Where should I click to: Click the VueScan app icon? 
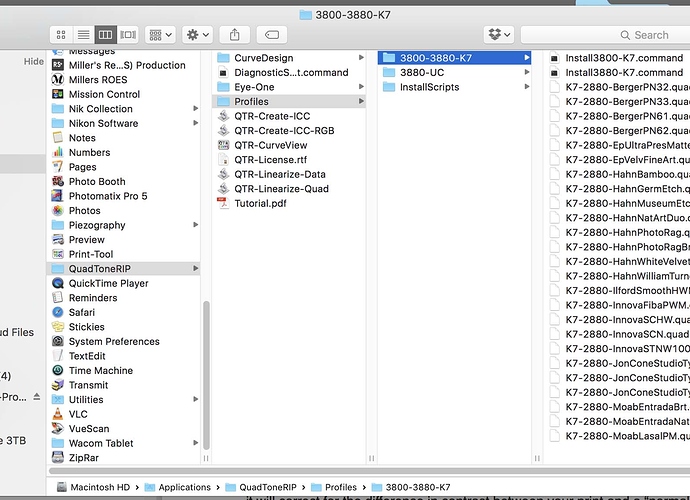pos(58,428)
